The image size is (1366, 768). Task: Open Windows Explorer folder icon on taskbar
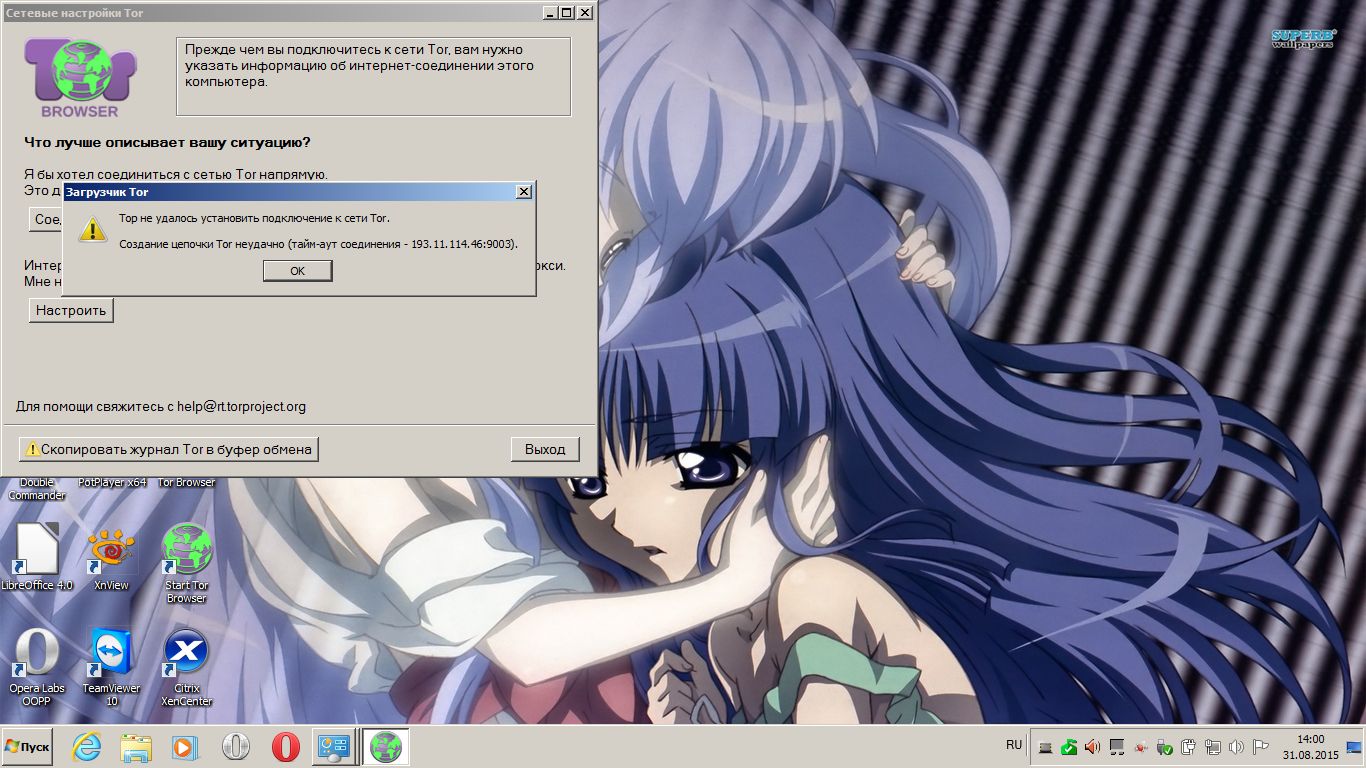136,747
